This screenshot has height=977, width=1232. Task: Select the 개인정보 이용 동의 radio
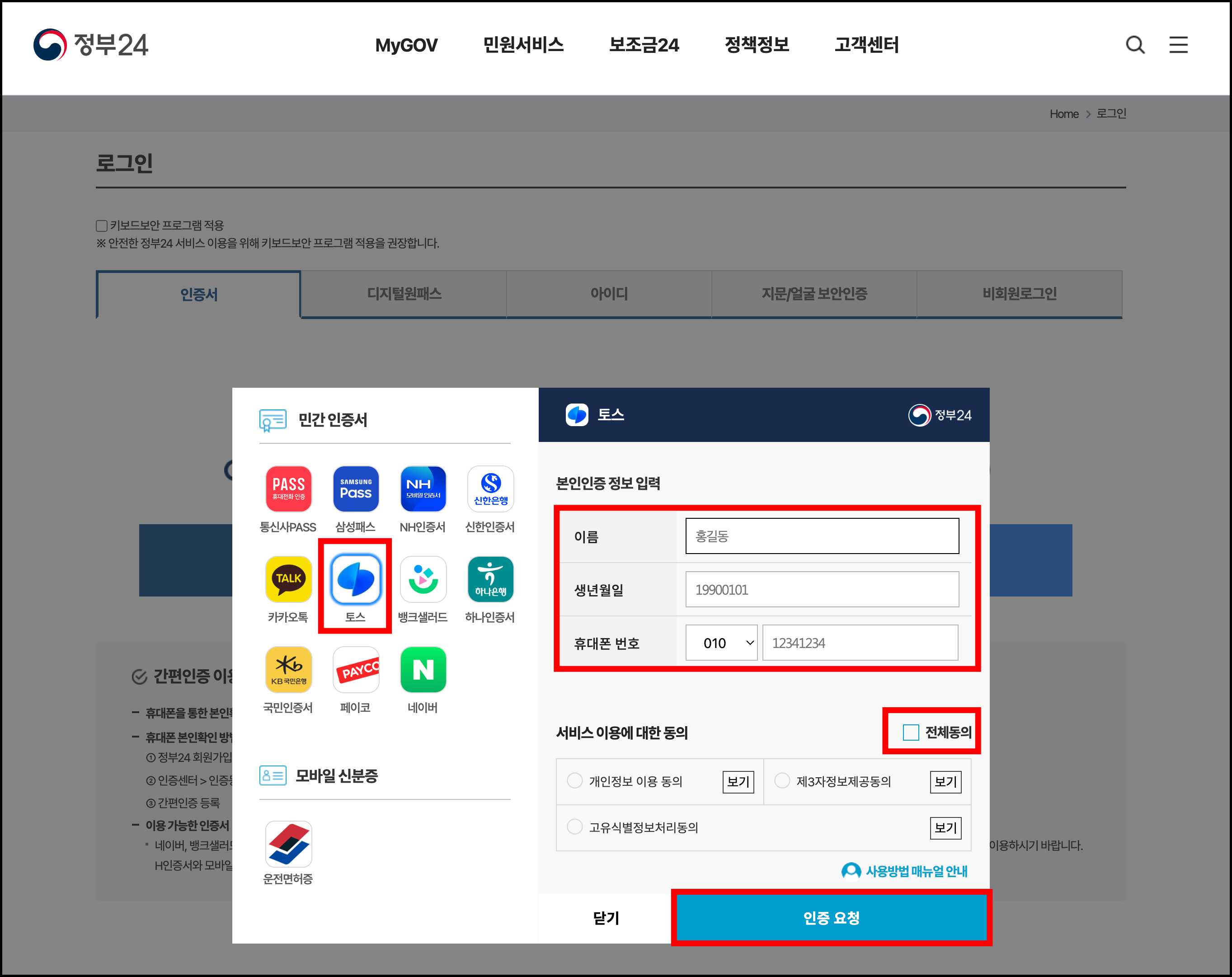575,780
